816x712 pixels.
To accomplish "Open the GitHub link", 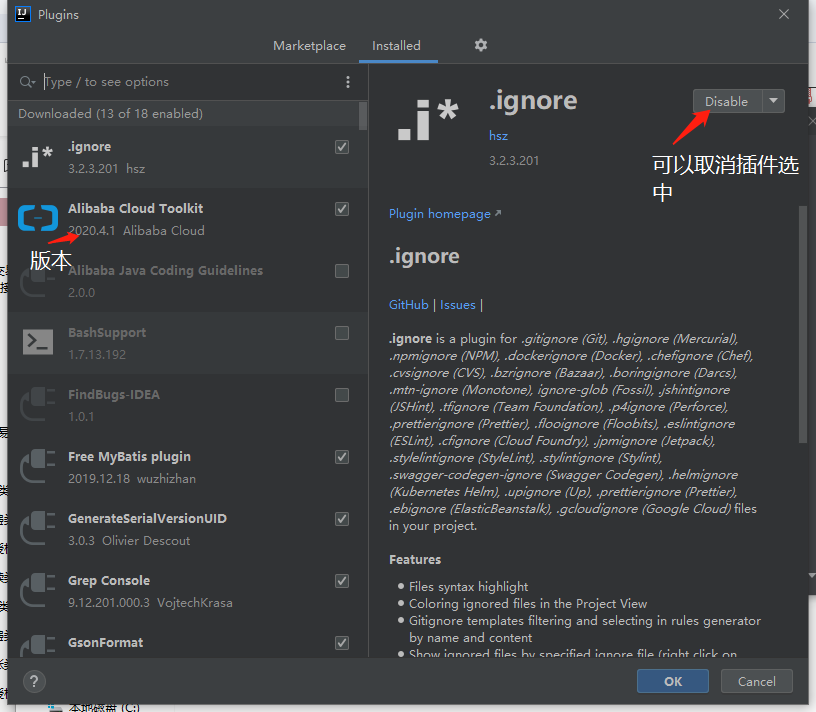I will pos(409,304).
